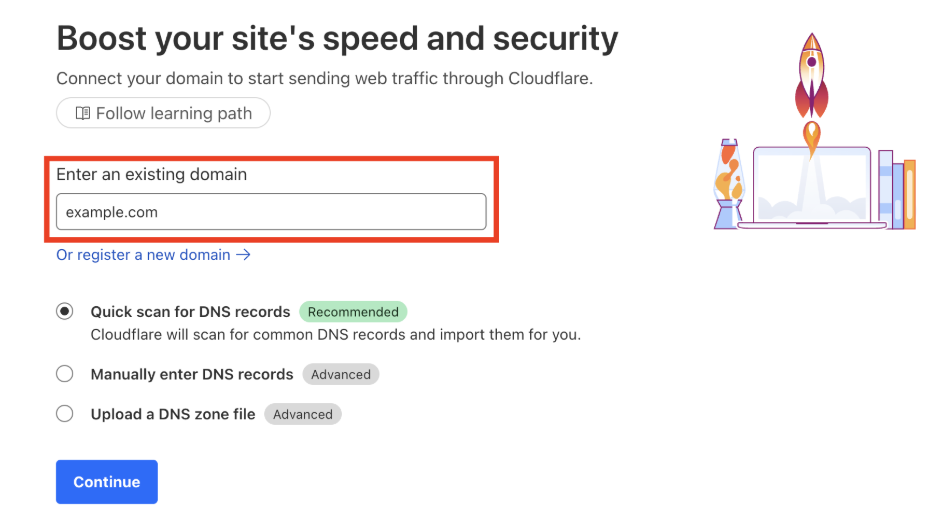
Task: Open the Follow learning path button
Action: [163, 113]
